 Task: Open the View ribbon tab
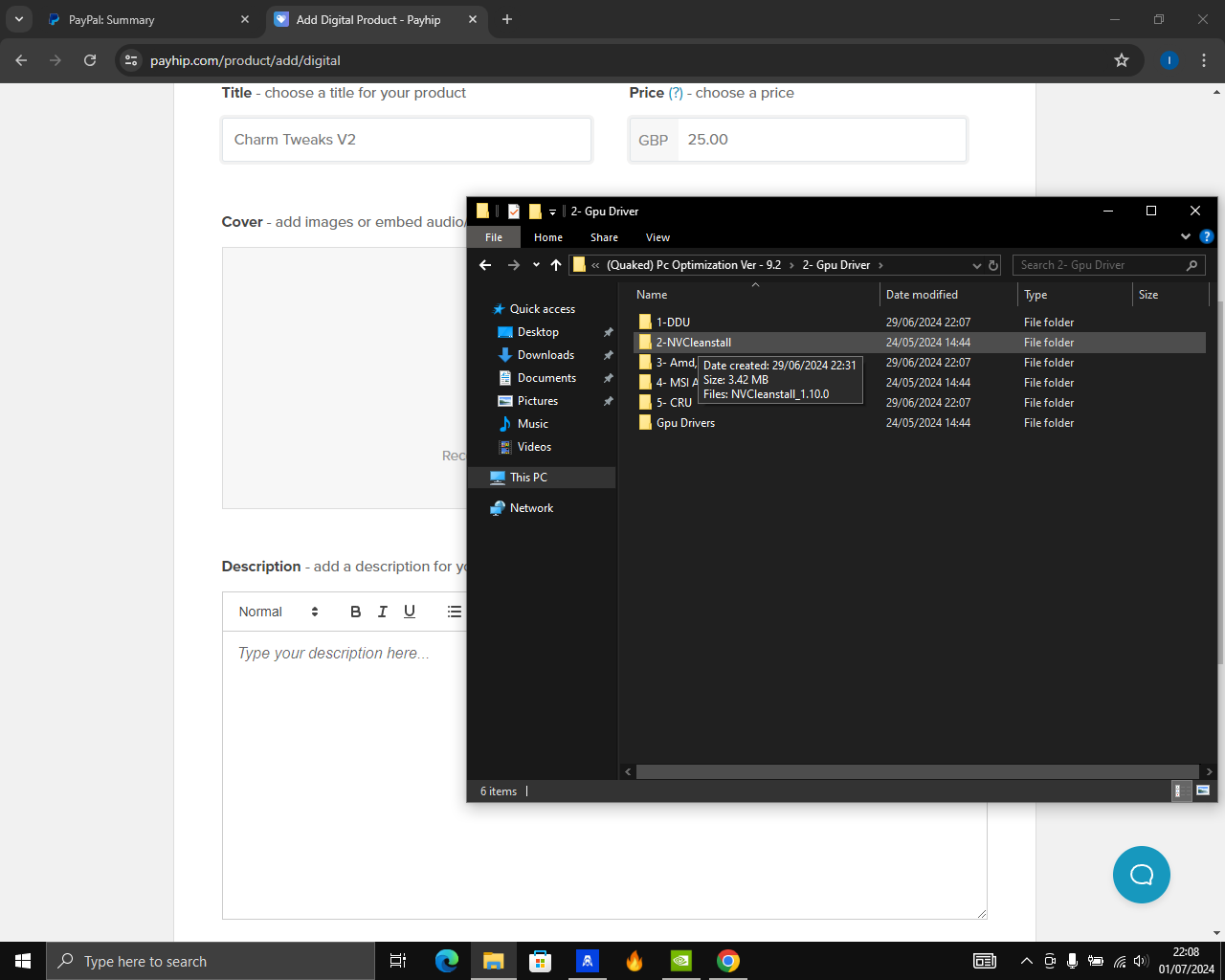(x=657, y=237)
